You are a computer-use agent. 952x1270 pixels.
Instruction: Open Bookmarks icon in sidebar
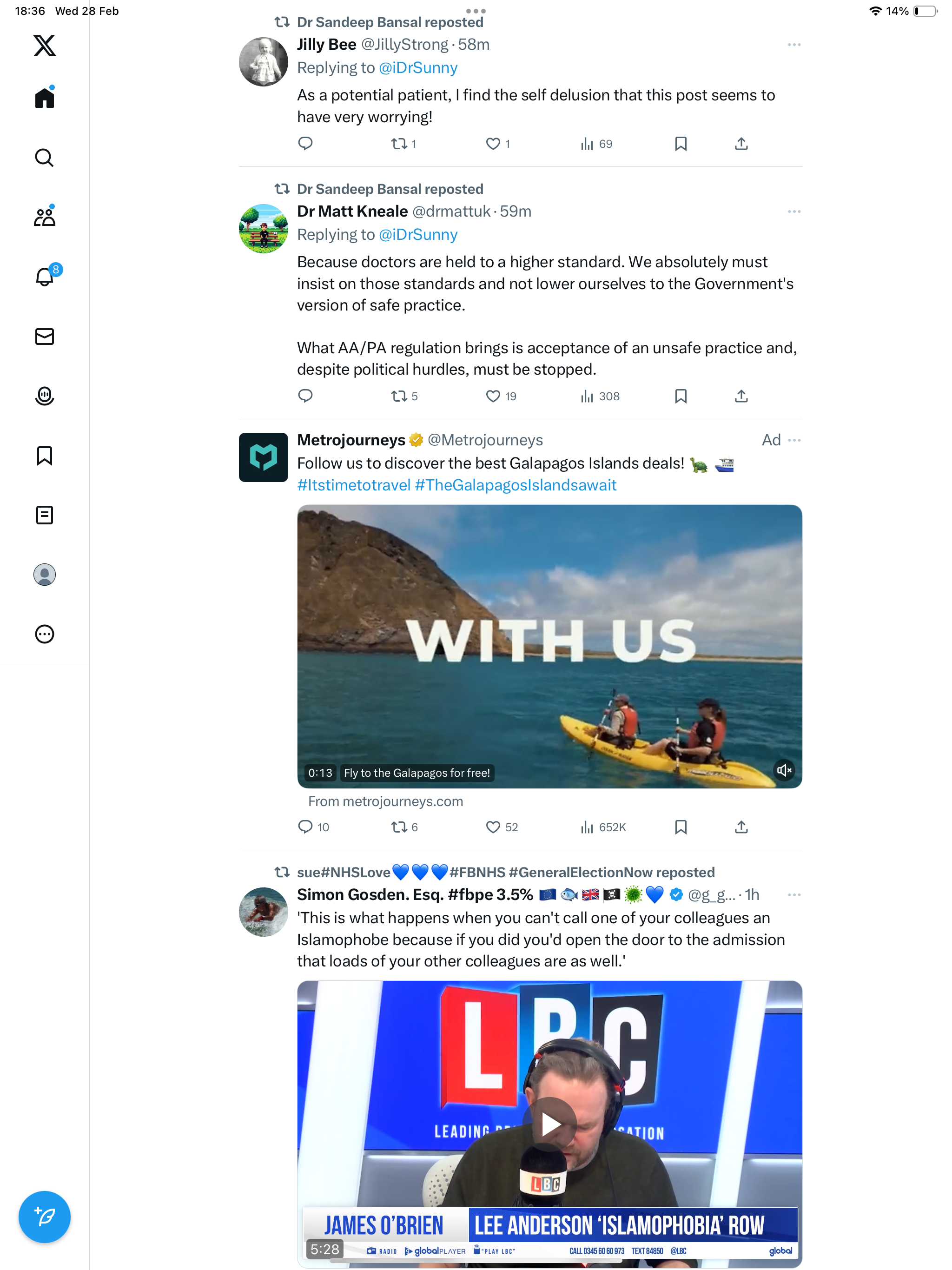tap(44, 455)
